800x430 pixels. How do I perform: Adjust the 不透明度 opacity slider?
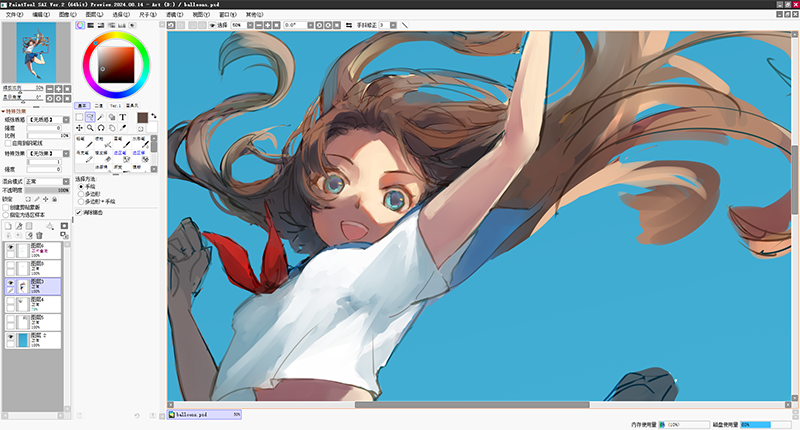[47, 190]
